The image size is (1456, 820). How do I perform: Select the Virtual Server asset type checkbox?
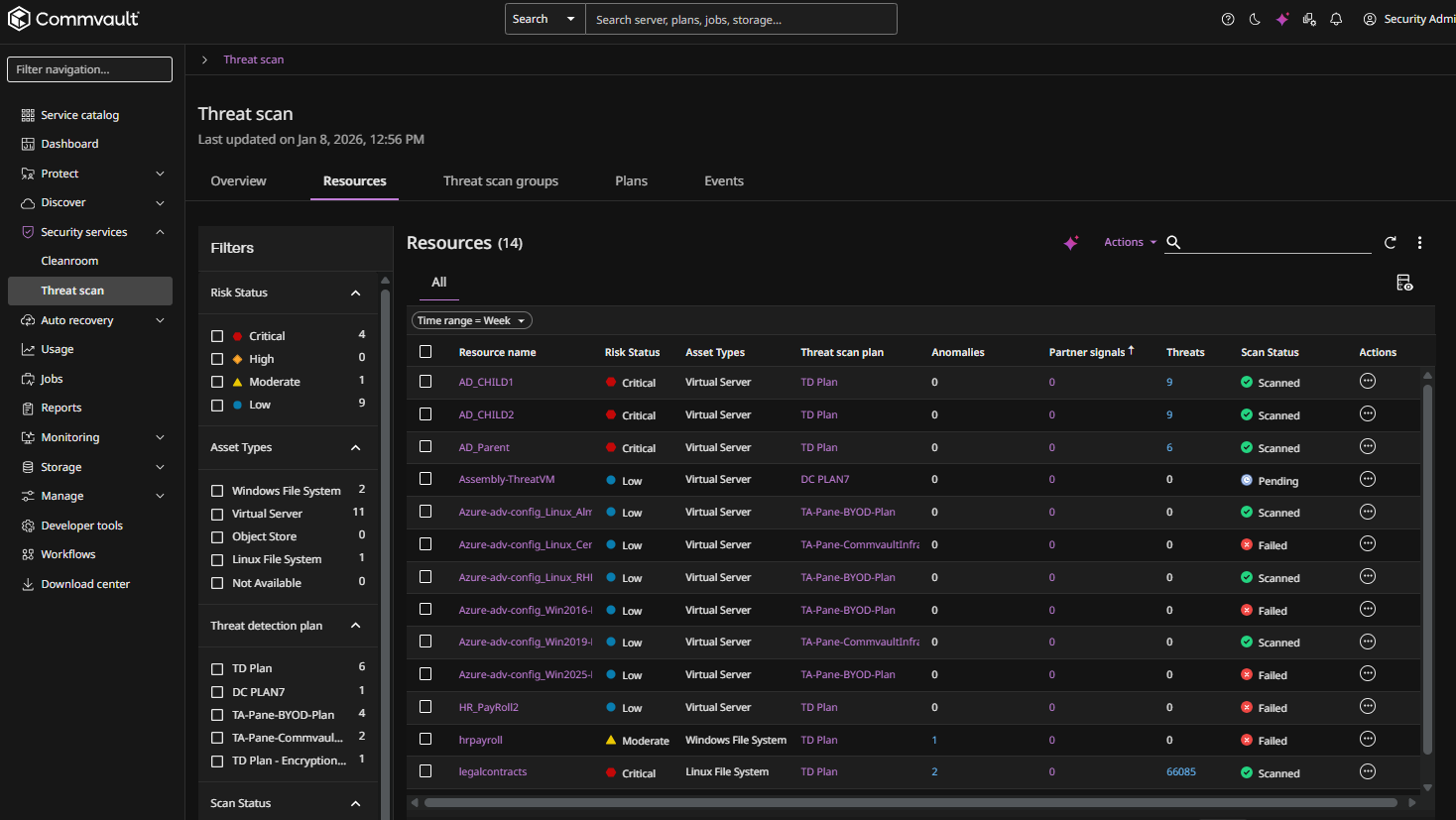(x=215, y=513)
